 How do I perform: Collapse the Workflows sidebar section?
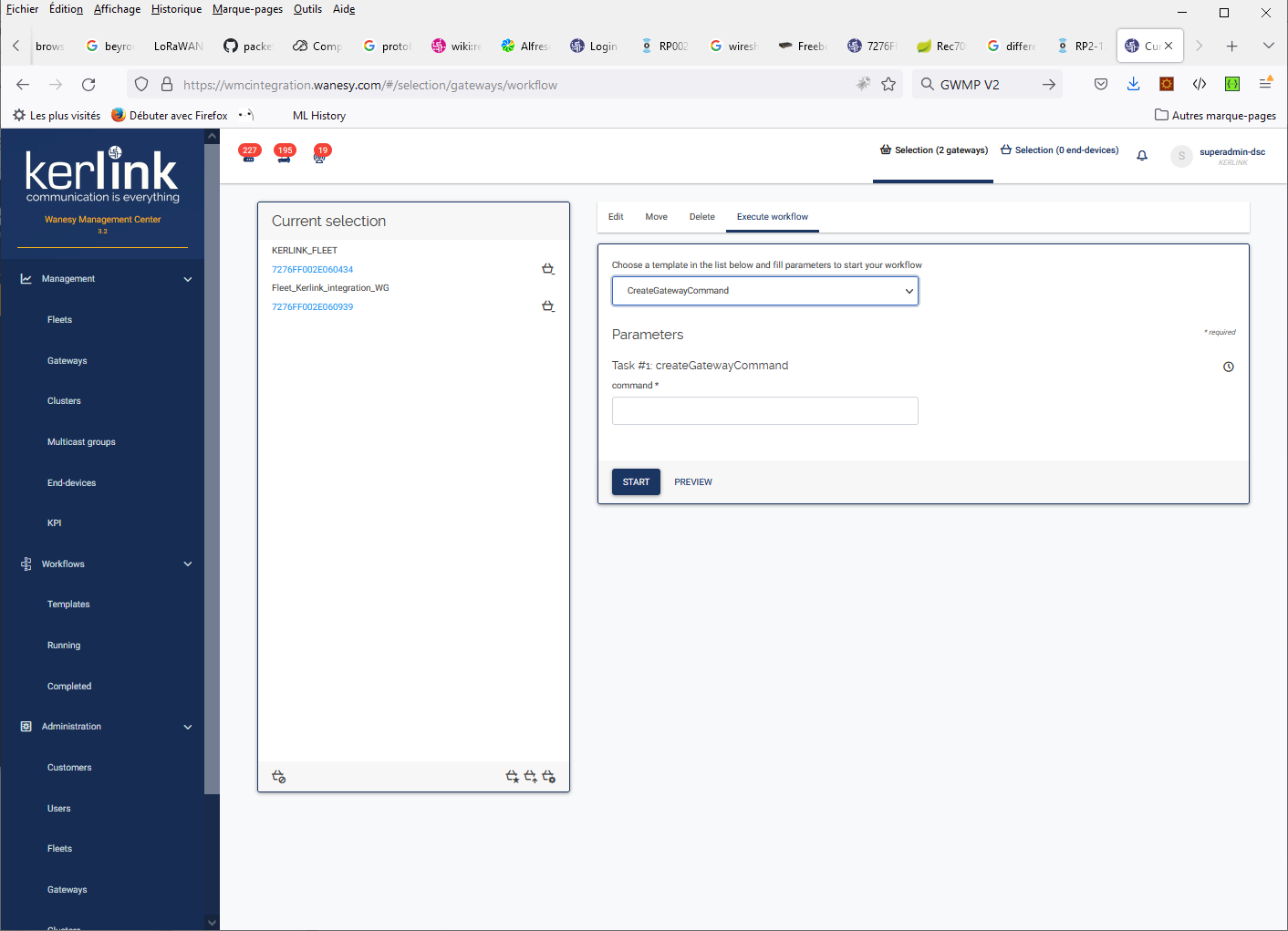[x=188, y=564]
